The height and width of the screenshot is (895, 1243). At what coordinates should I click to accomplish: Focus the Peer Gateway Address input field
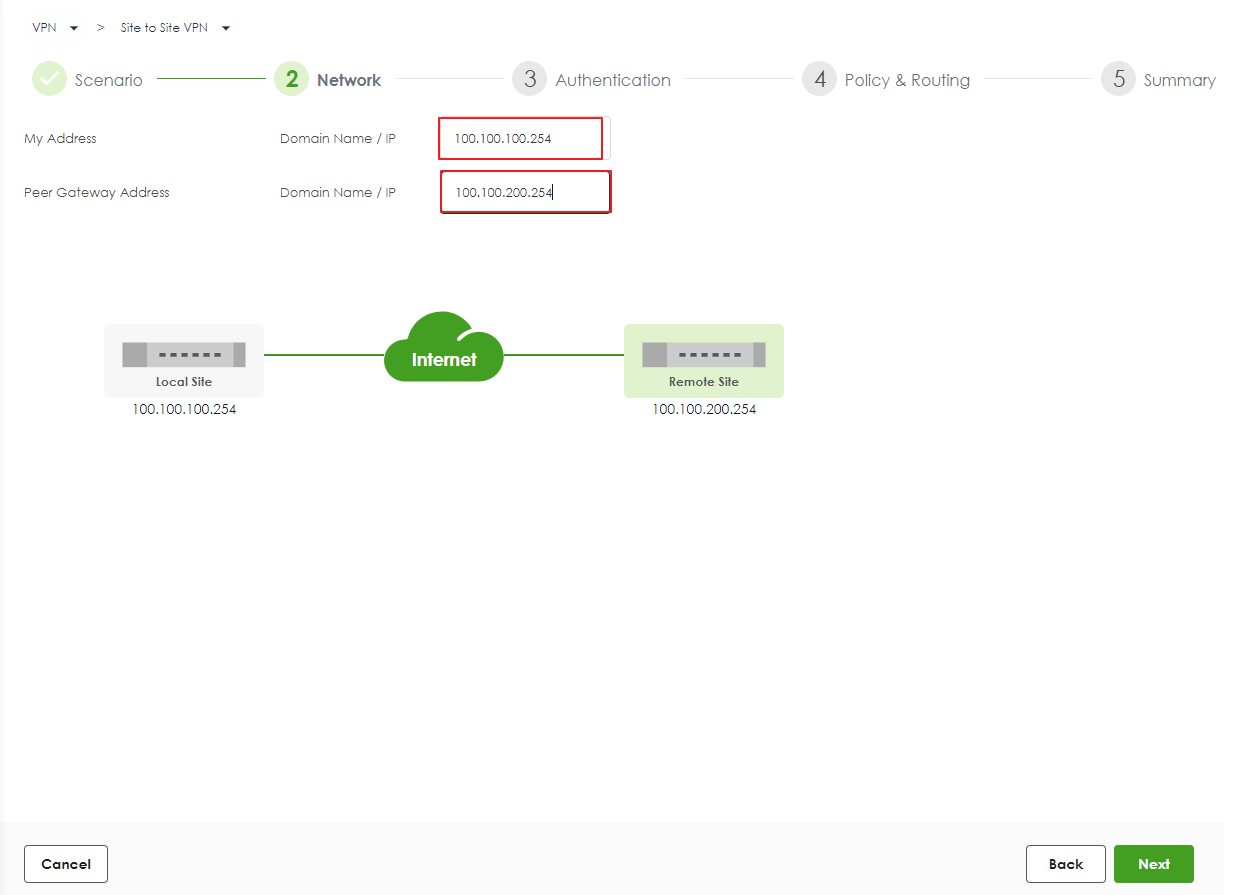(525, 192)
